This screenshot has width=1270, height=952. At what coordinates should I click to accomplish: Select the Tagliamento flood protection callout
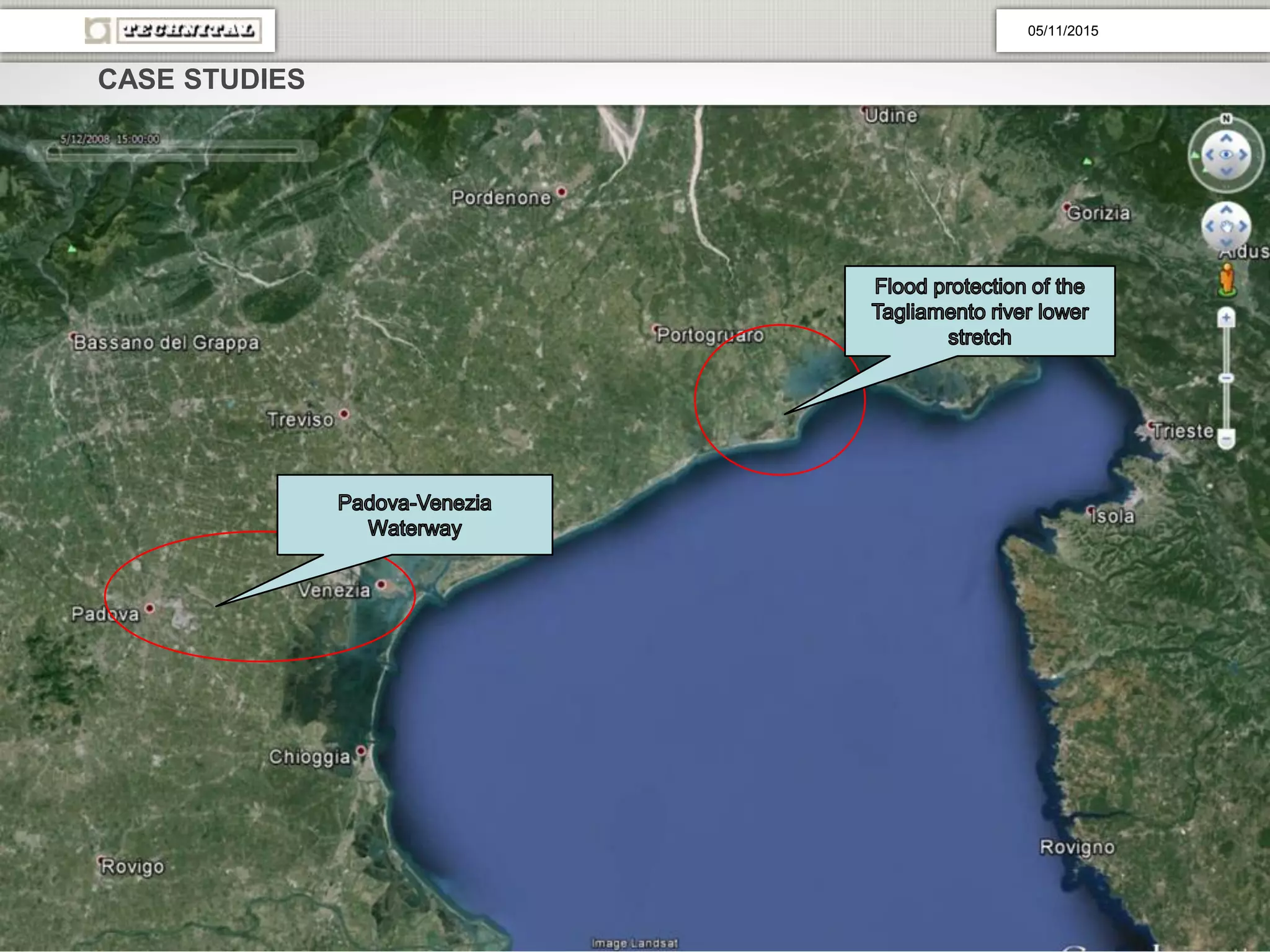[x=979, y=311]
